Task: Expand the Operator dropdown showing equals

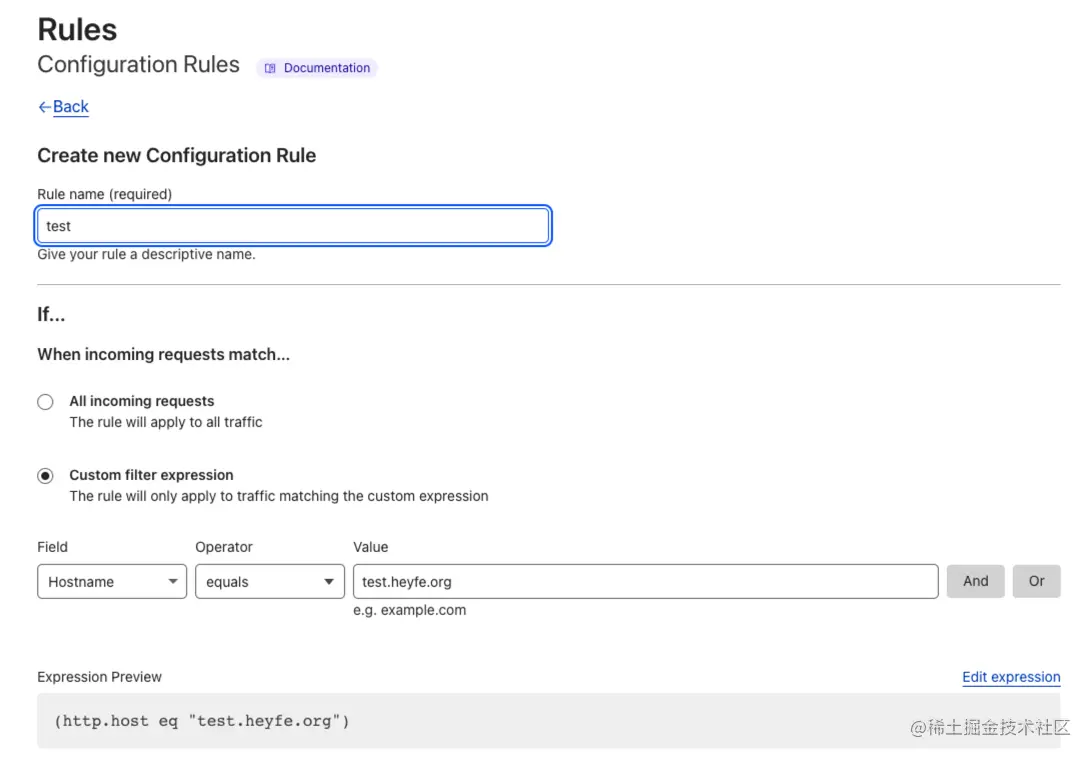Action: tap(268, 581)
